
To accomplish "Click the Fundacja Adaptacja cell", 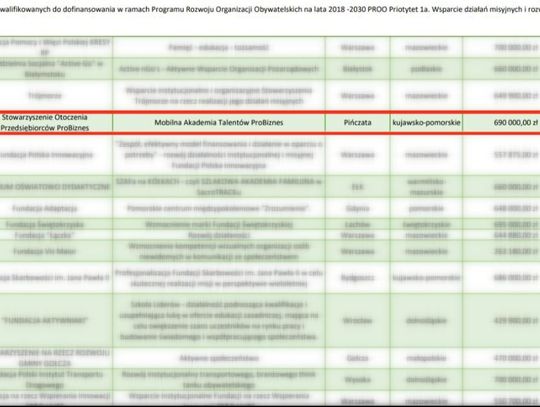I will tap(45, 208).
